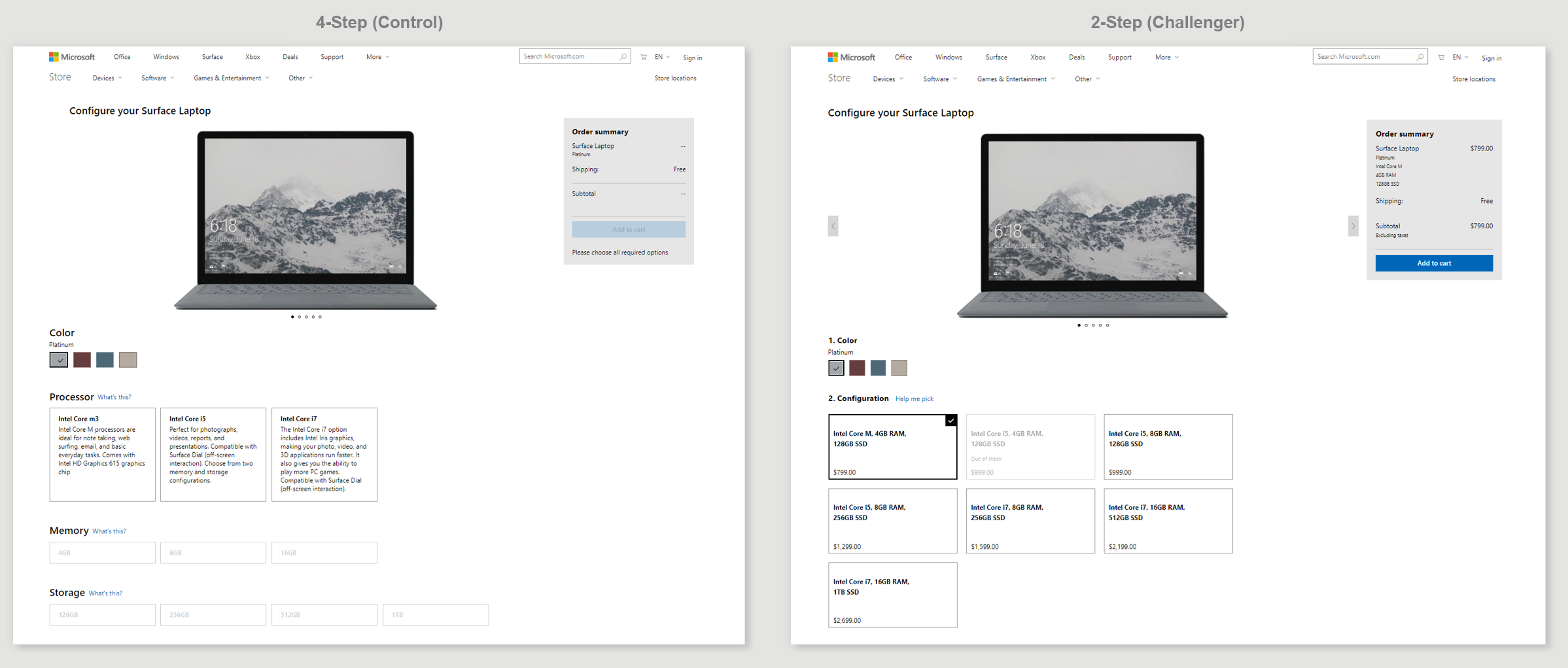Expand the More menu in 4-Step page

(x=378, y=57)
